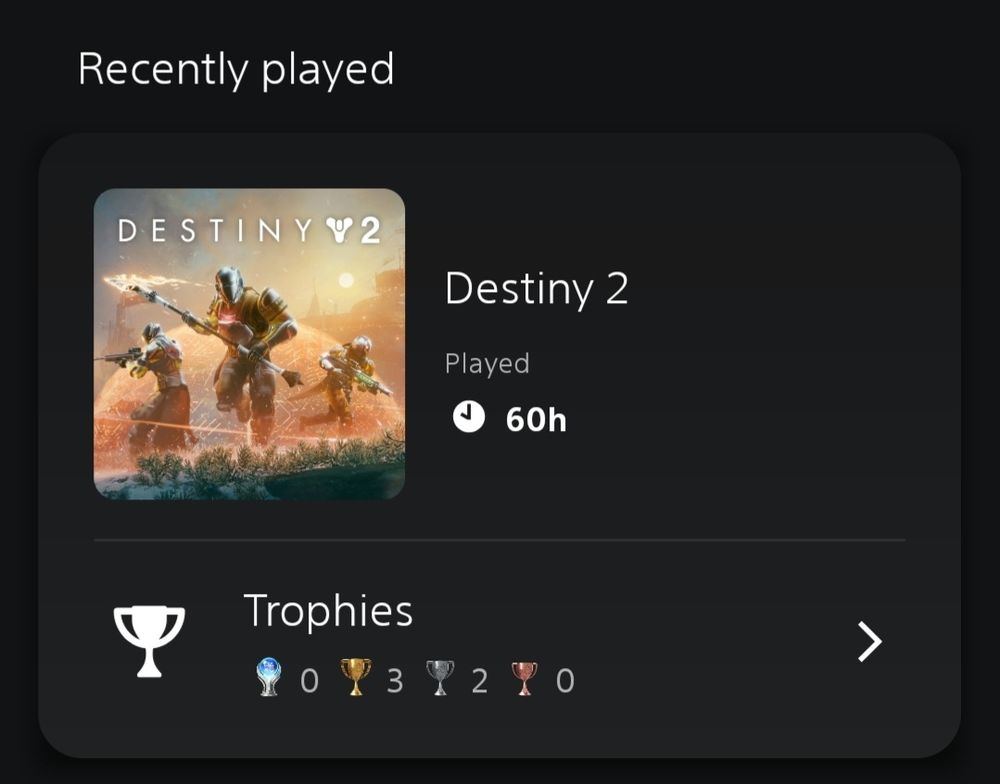Viewport: 1000px width, 784px height.
Task: Tap the silver trophy icon
Action: tap(440, 677)
